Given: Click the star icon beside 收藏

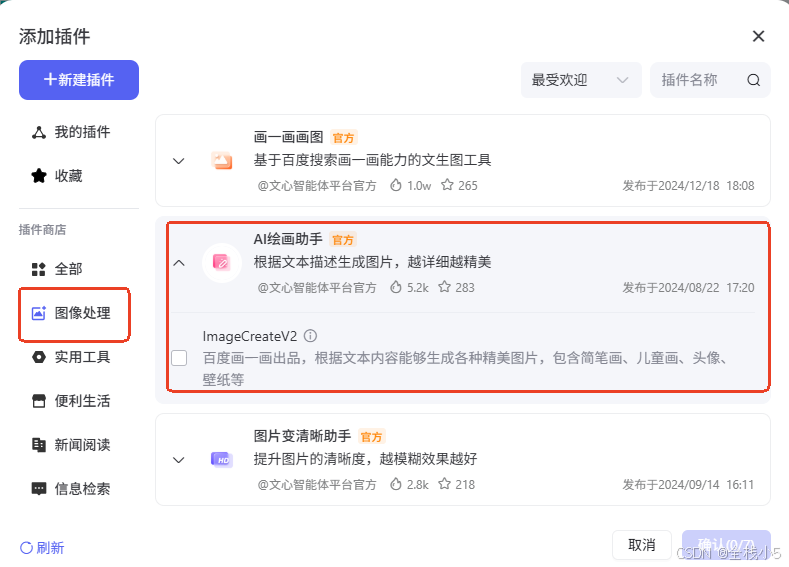Looking at the screenshot, I should click(x=39, y=176).
